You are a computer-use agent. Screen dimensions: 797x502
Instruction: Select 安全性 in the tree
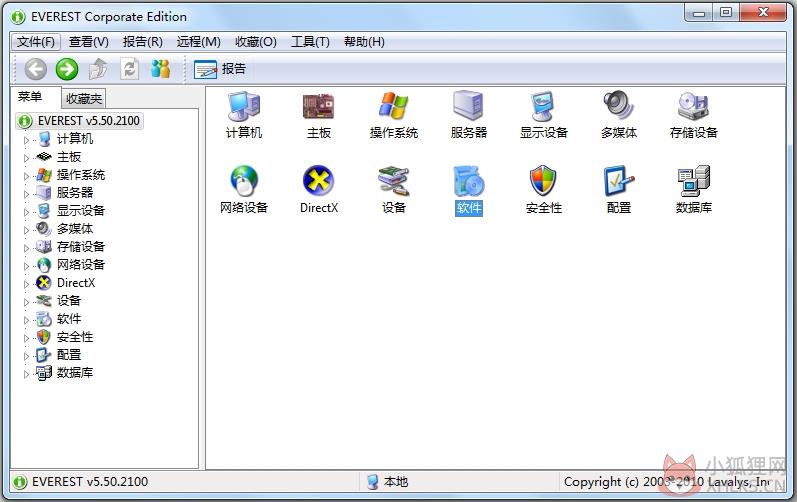pos(75,337)
